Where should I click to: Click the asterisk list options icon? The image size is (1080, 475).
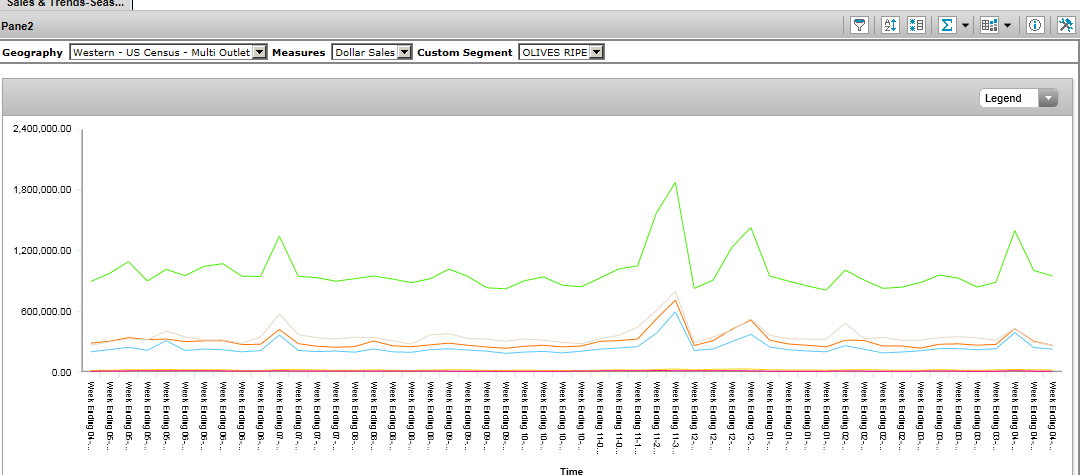[916, 26]
